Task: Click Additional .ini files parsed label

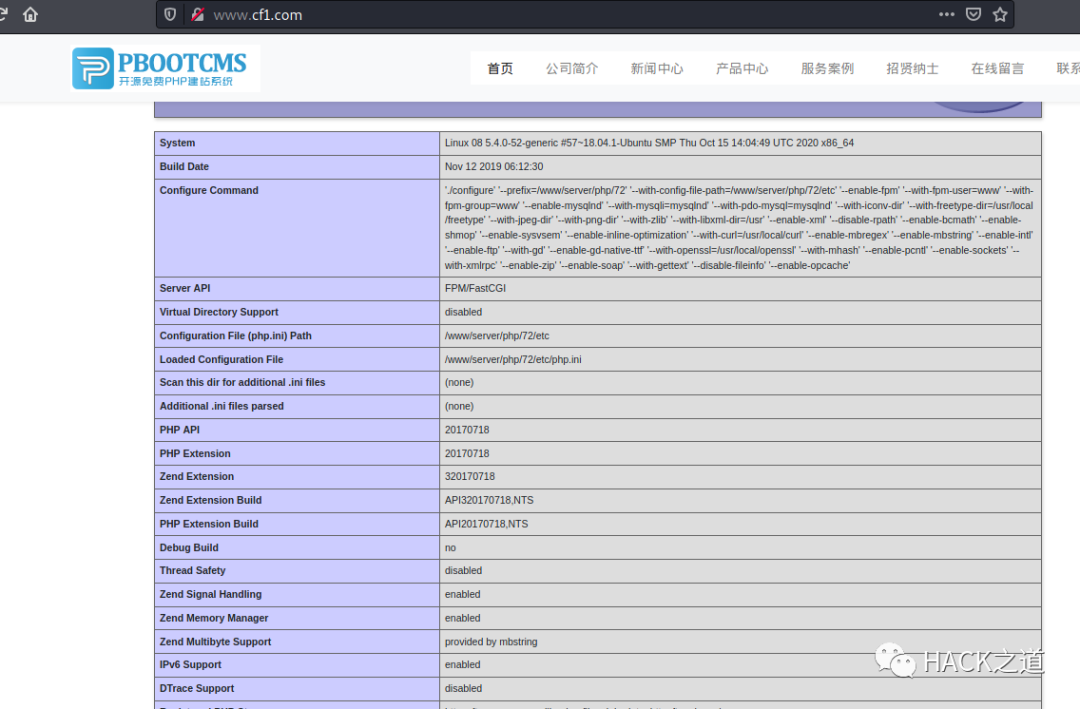Action: coord(222,406)
